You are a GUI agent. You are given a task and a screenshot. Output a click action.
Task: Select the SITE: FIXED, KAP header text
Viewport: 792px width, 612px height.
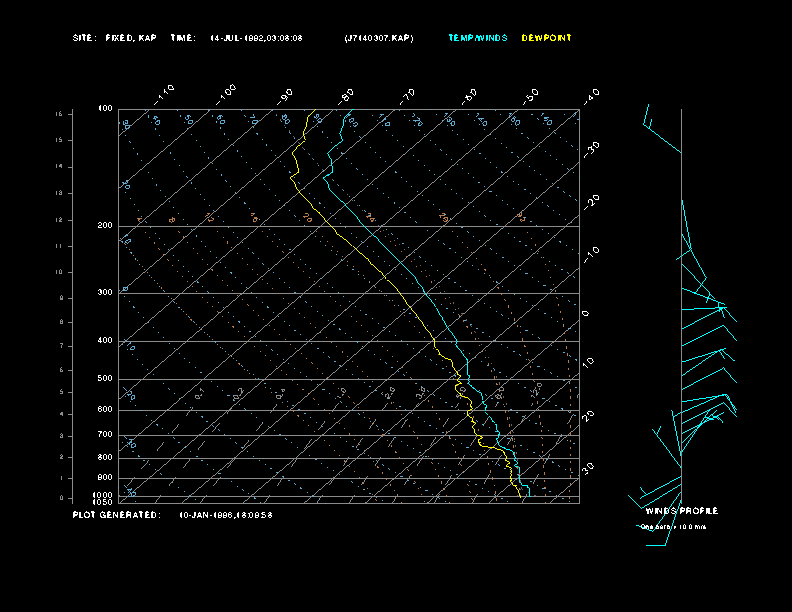click(x=114, y=38)
